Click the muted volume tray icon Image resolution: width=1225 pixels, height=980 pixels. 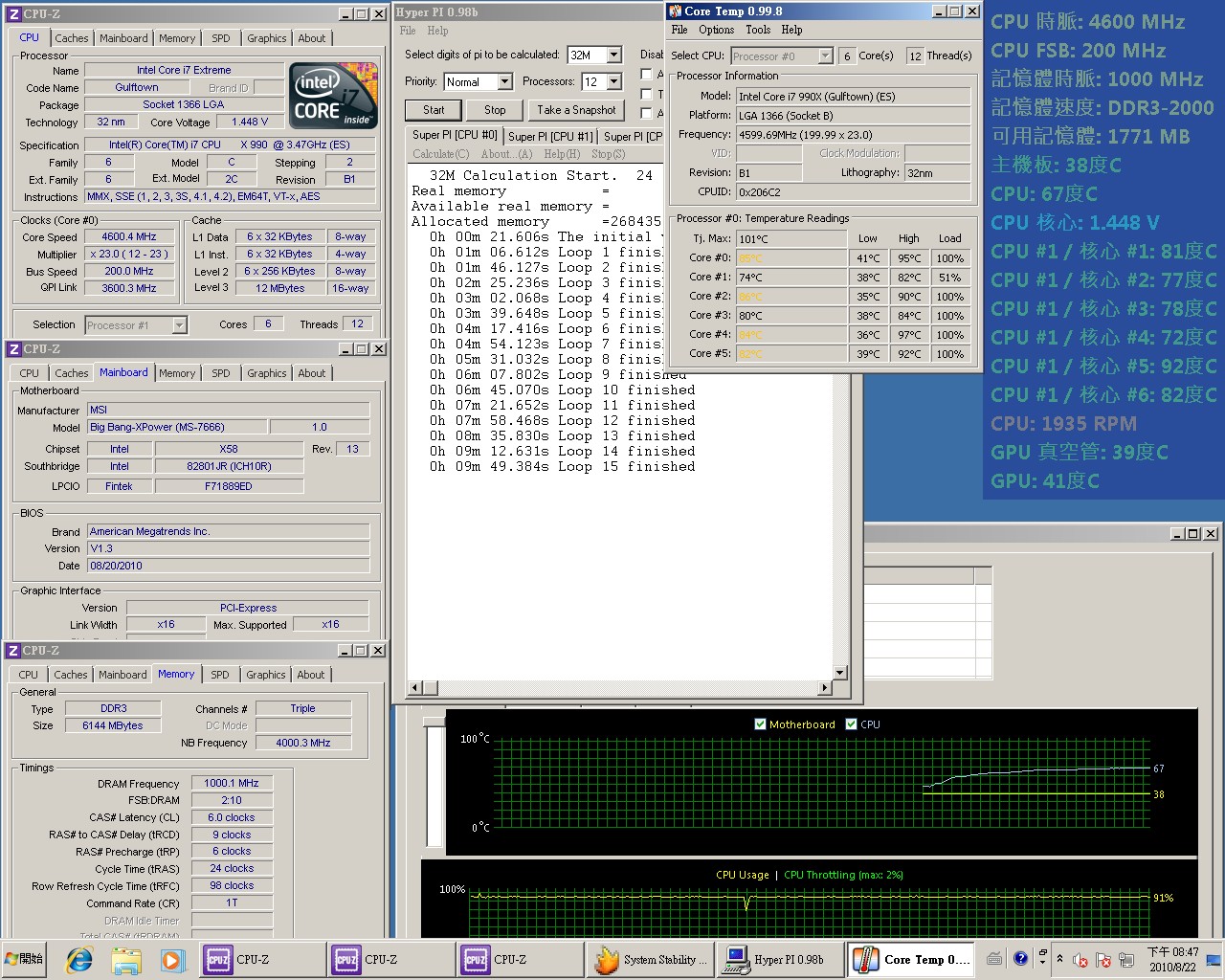[1080, 960]
